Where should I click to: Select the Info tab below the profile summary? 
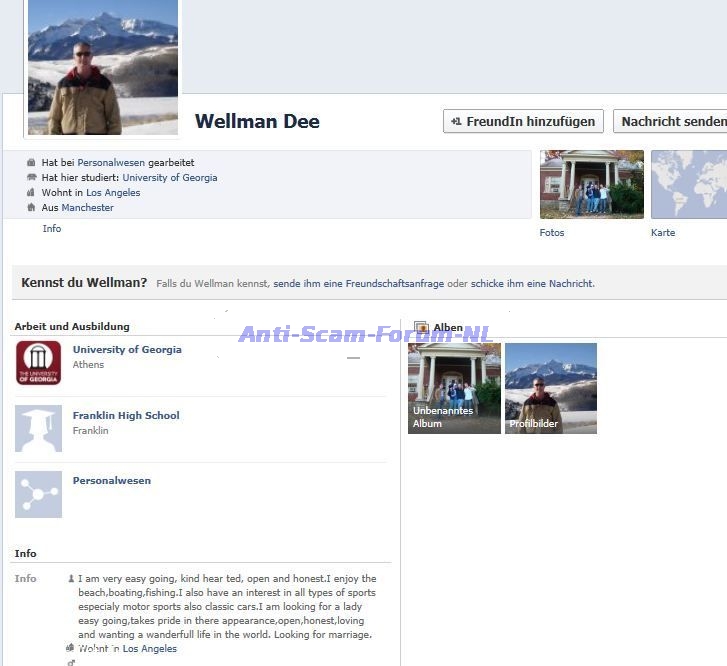coord(52,228)
